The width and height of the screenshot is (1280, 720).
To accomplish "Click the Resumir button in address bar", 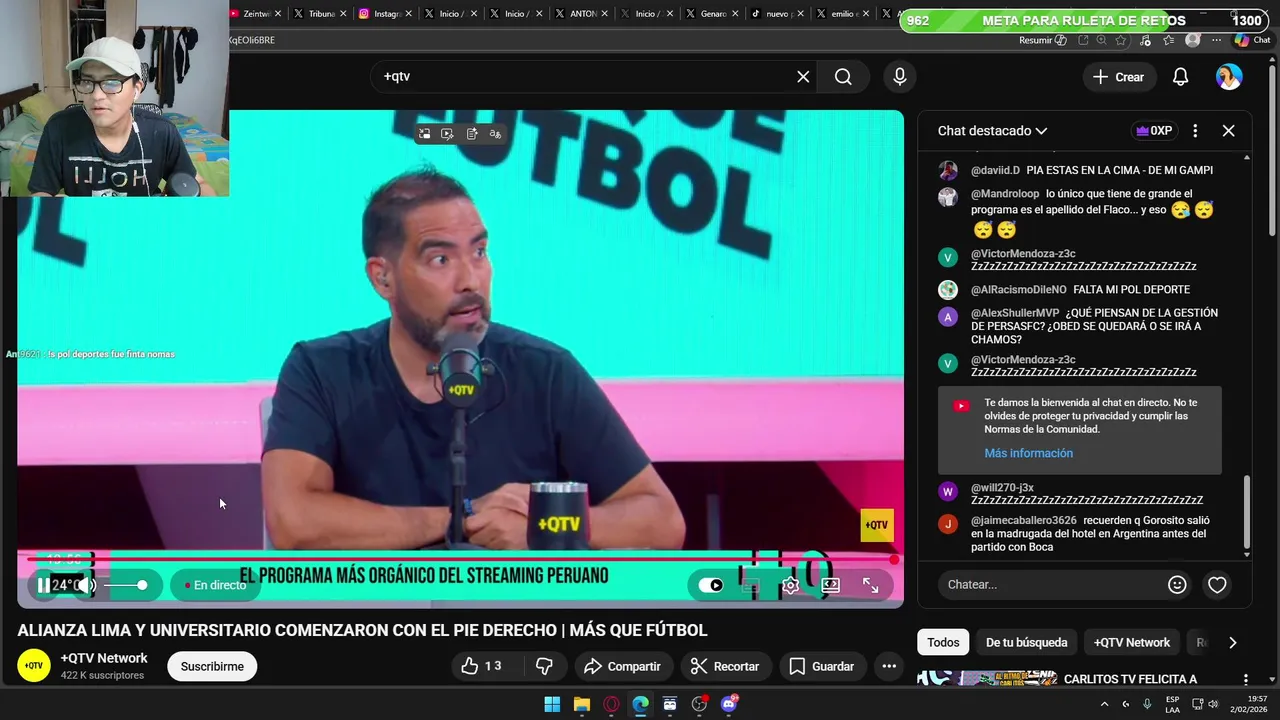I will pos(1042,40).
